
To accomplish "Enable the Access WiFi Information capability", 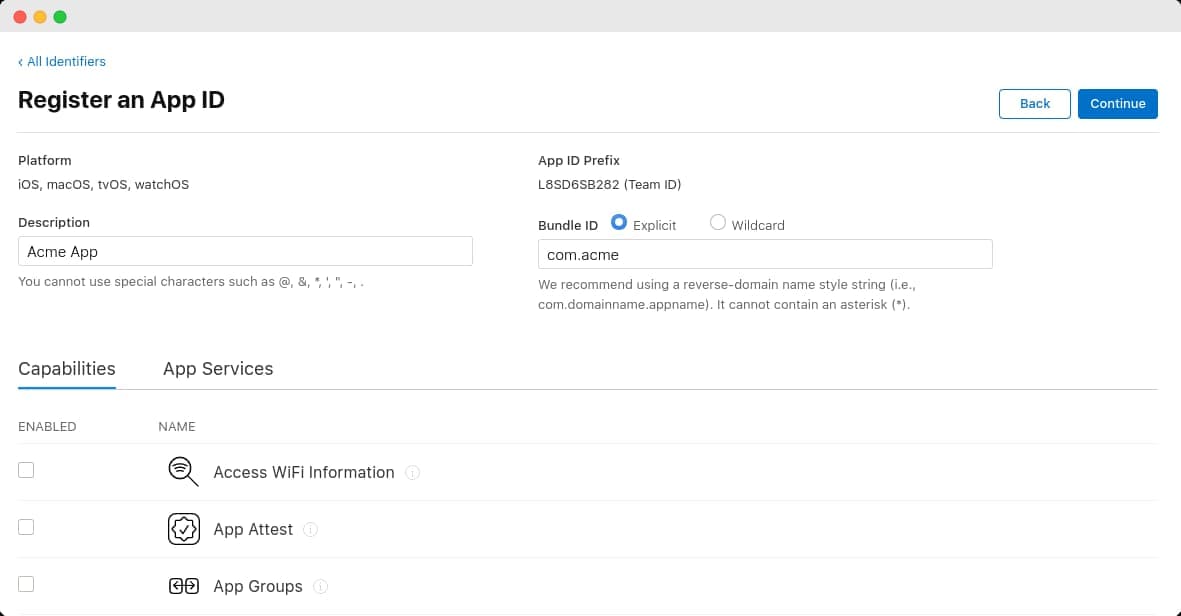I will click(x=26, y=469).
